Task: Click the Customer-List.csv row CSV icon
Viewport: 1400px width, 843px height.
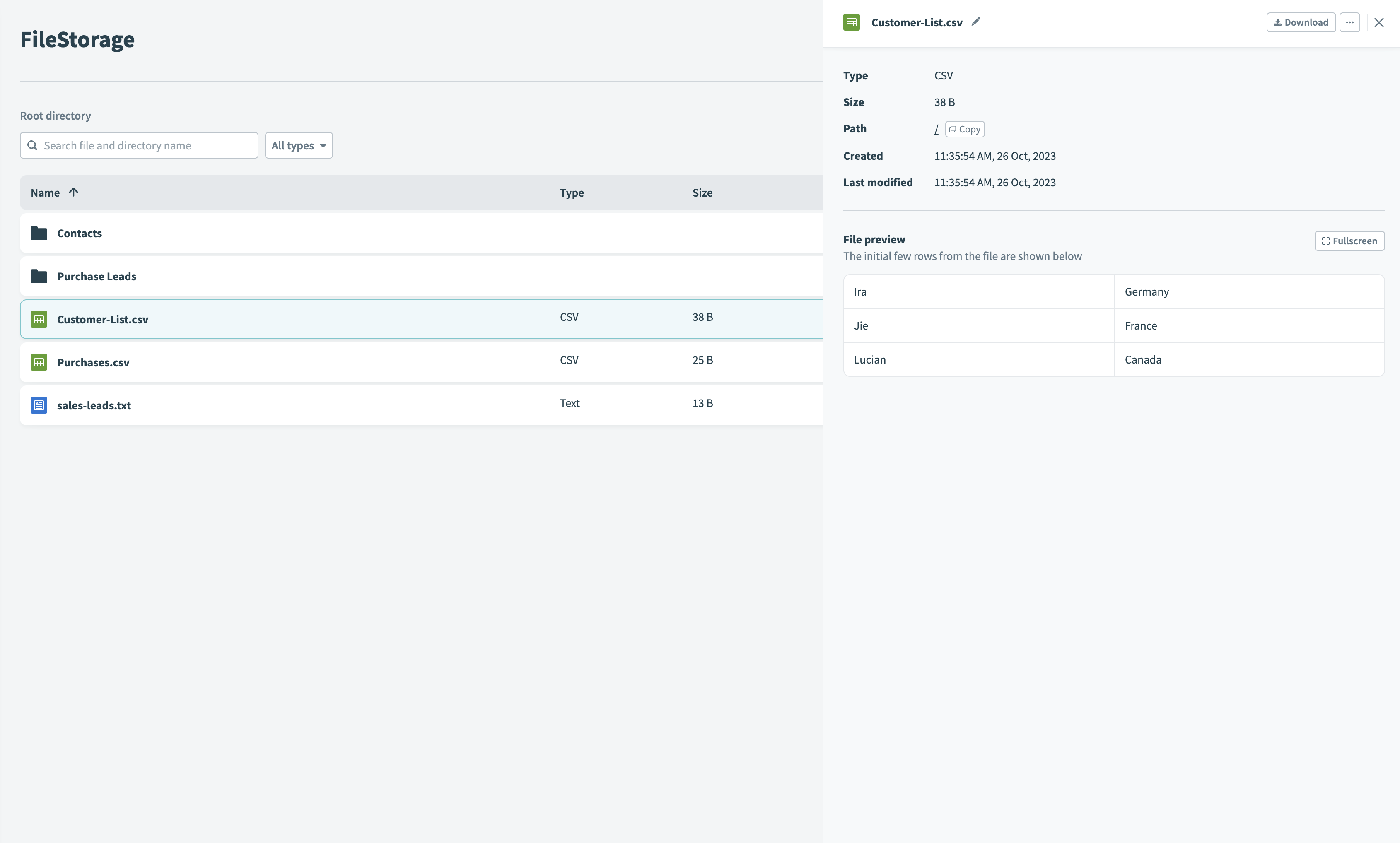Action: pyautogui.click(x=39, y=319)
